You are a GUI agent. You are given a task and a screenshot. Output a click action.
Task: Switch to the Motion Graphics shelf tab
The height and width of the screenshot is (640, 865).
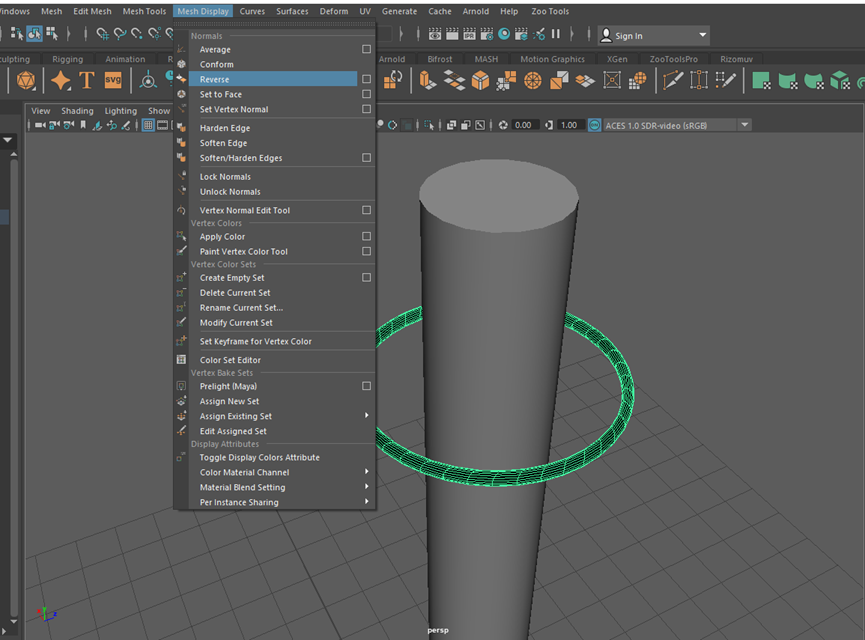[x=552, y=59]
